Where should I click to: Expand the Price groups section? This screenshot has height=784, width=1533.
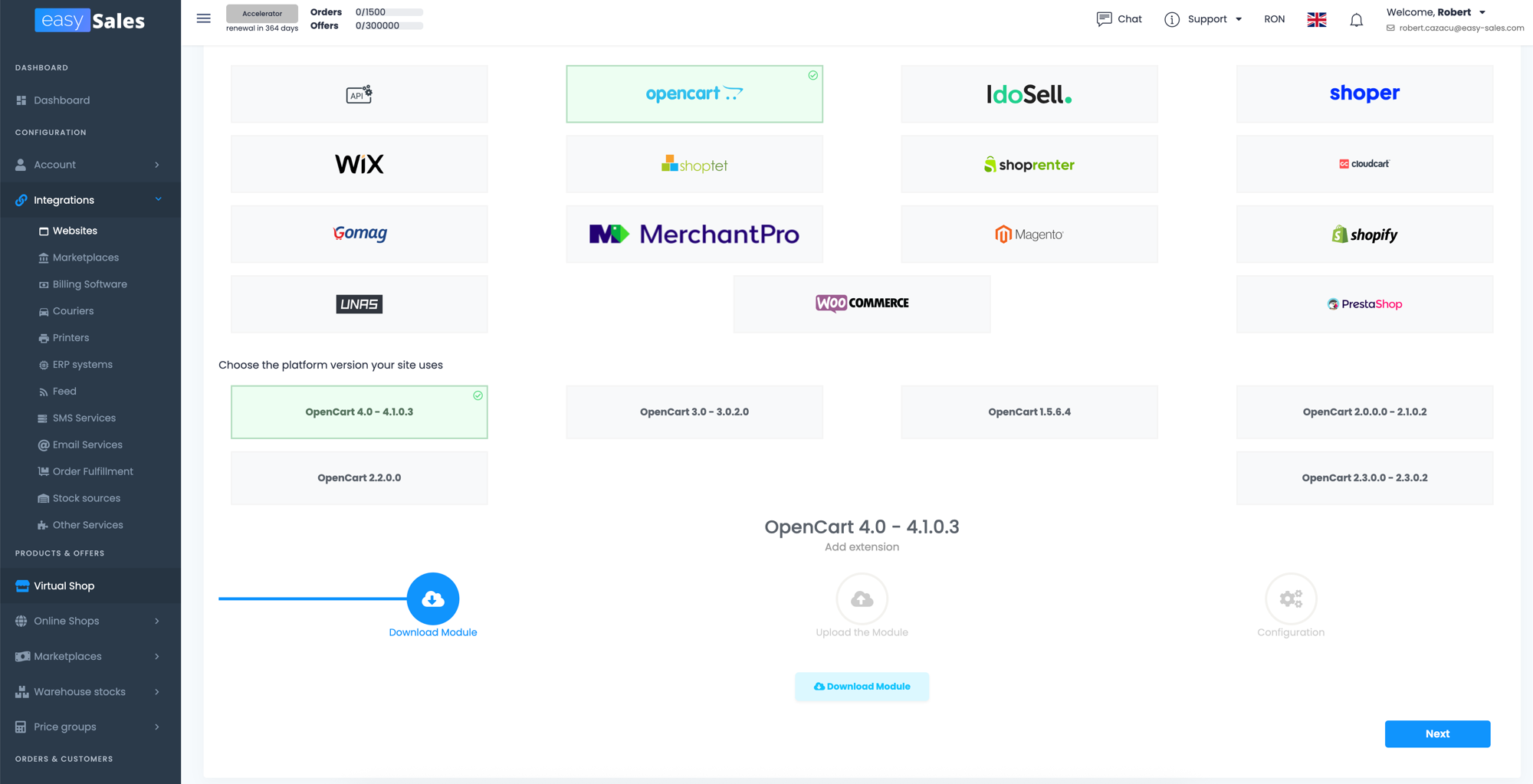90,727
